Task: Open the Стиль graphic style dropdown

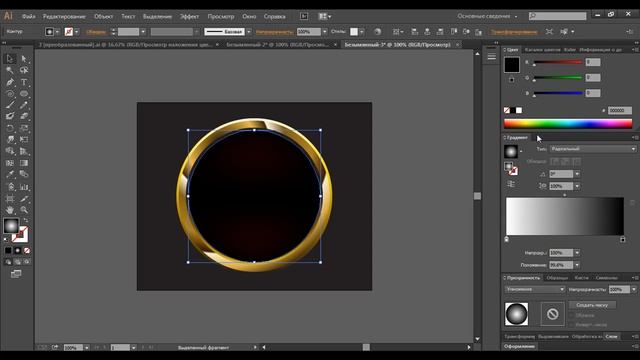Action: click(x=362, y=31)
